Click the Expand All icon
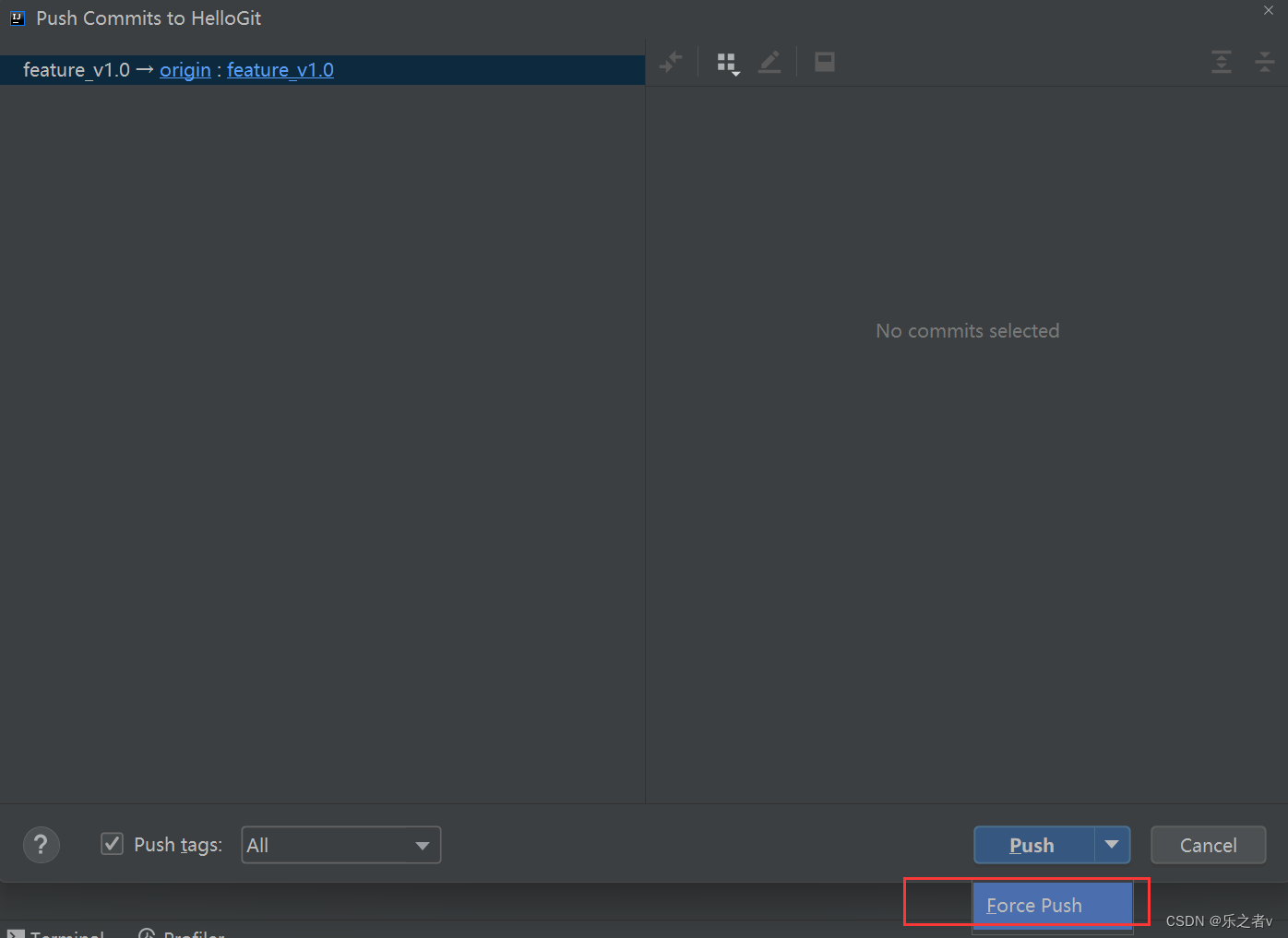 pos(1222,62)
